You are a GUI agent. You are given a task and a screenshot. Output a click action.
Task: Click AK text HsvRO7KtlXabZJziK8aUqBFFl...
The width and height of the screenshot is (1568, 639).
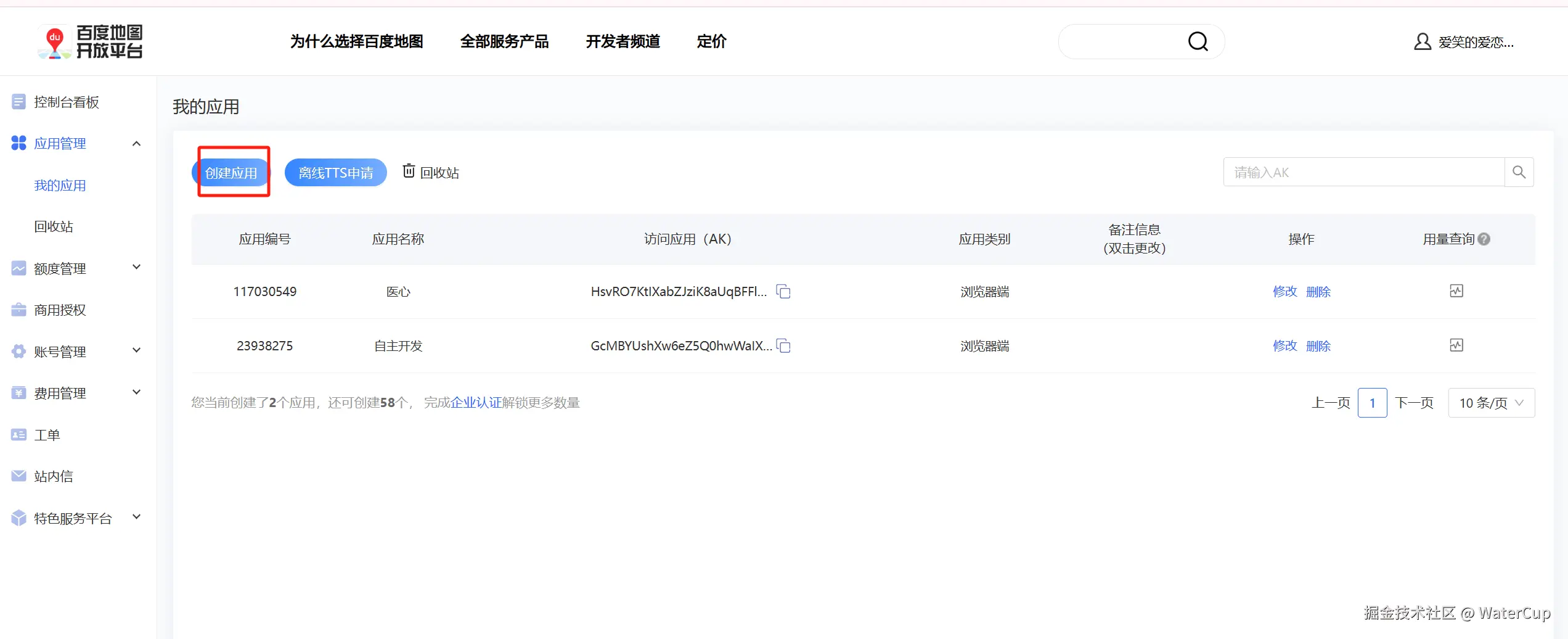click(x=679, y=291)
